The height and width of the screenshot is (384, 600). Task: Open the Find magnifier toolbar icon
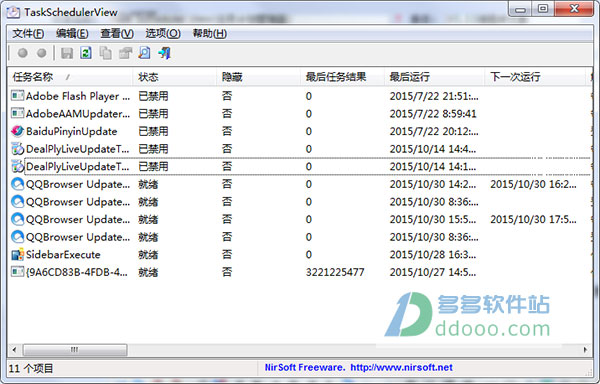(145, 53)
